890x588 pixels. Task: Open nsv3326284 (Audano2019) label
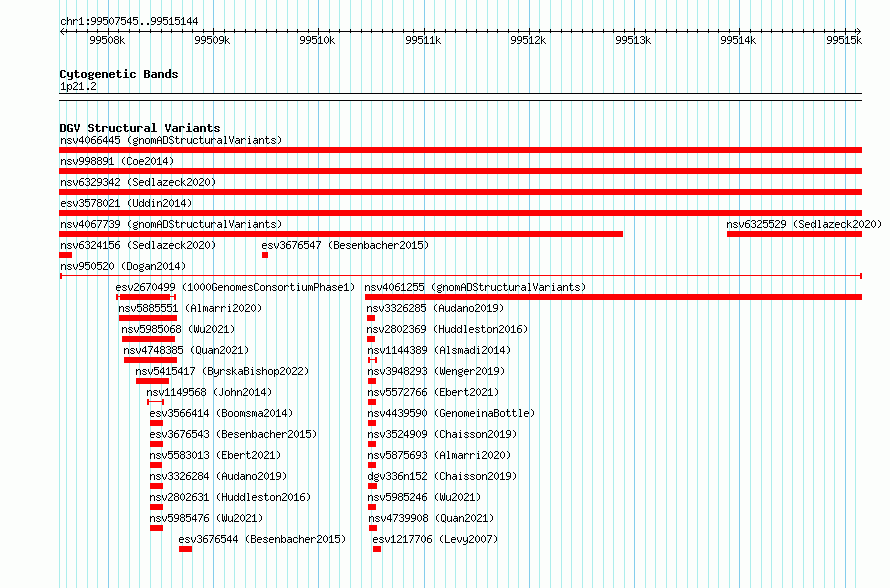coord(219,476)
